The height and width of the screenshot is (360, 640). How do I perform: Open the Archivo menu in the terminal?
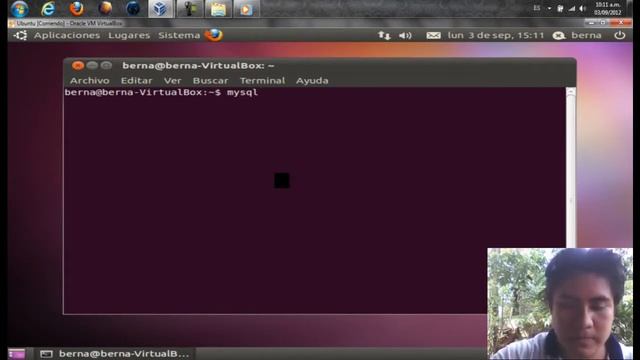[89, 80]
